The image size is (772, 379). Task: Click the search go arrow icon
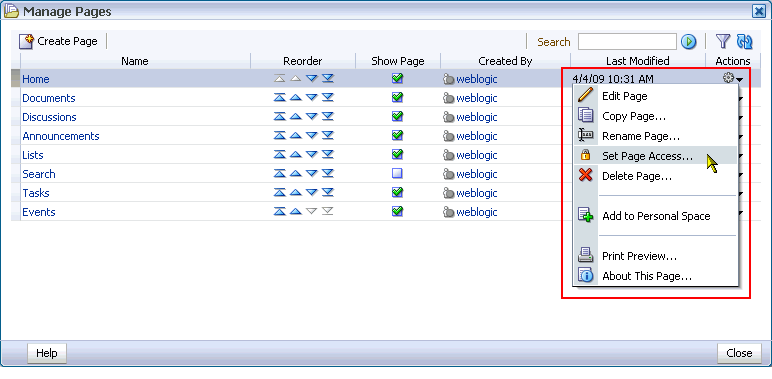(688, 42)
